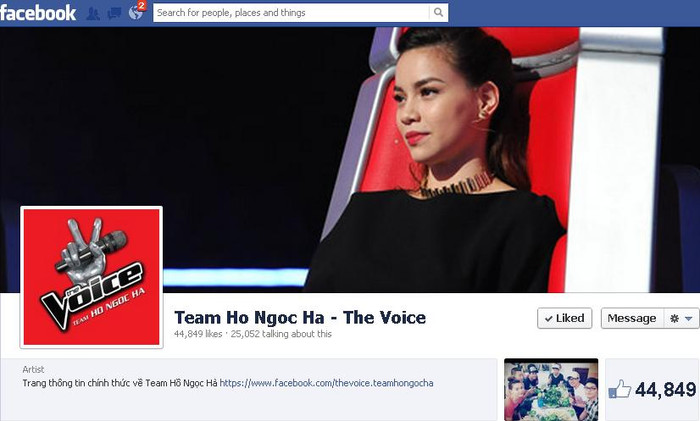Click the Team Ho Ngoc Ha page title
700x421 pixels.
[x=300, y=317]
